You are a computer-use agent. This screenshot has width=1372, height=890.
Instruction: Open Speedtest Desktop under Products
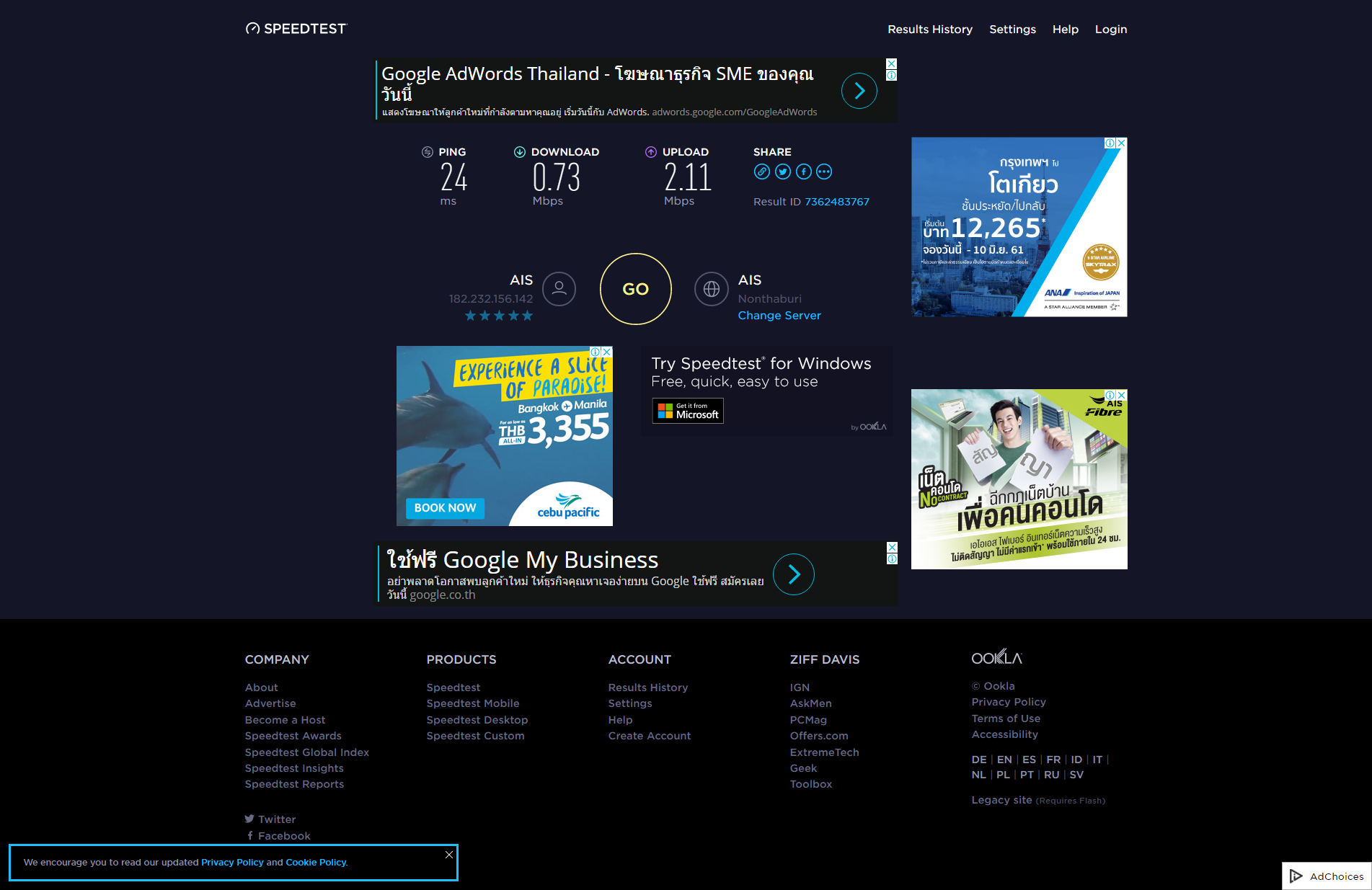tap(477, 720)
